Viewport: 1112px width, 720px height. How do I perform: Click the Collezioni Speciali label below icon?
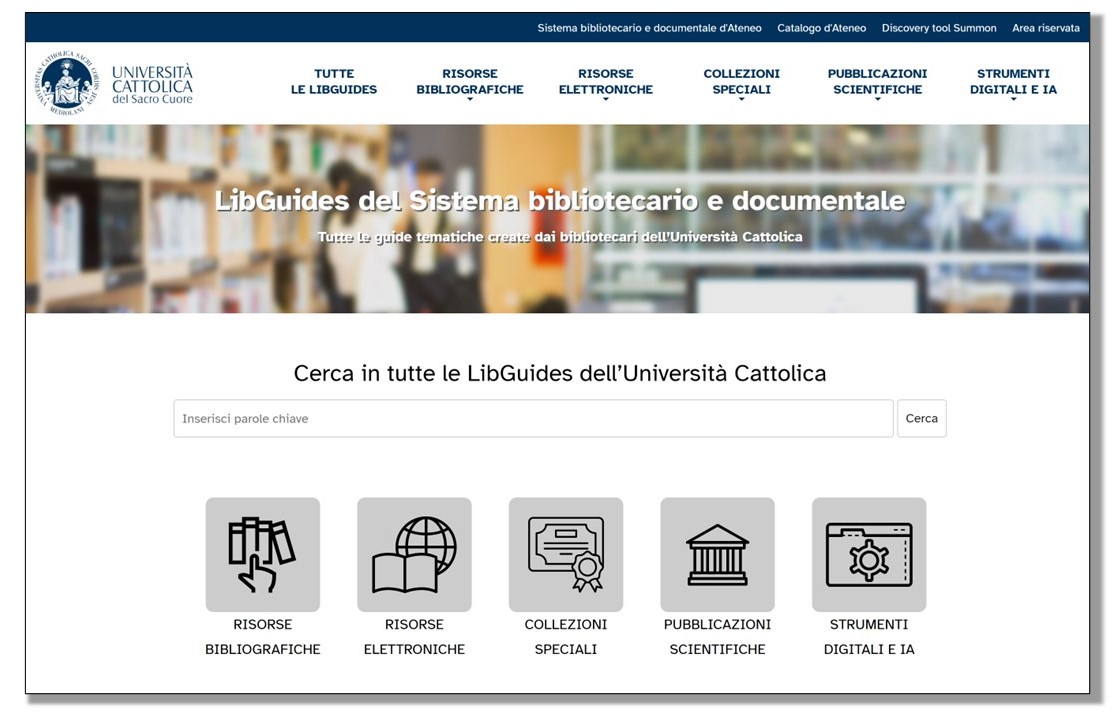click(565, 637)
